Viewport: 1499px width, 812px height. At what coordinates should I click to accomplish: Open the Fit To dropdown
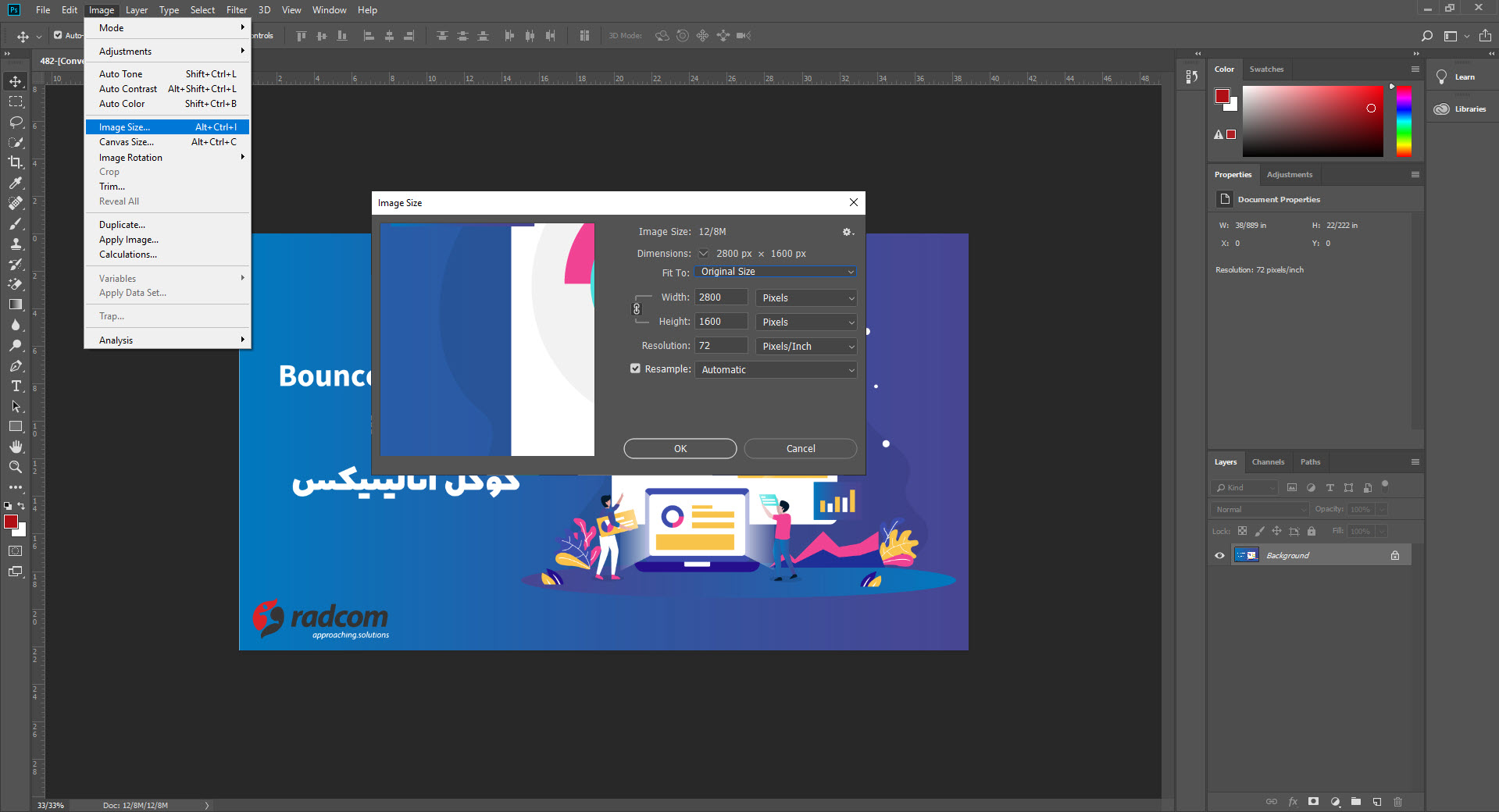tap(774, 272)
